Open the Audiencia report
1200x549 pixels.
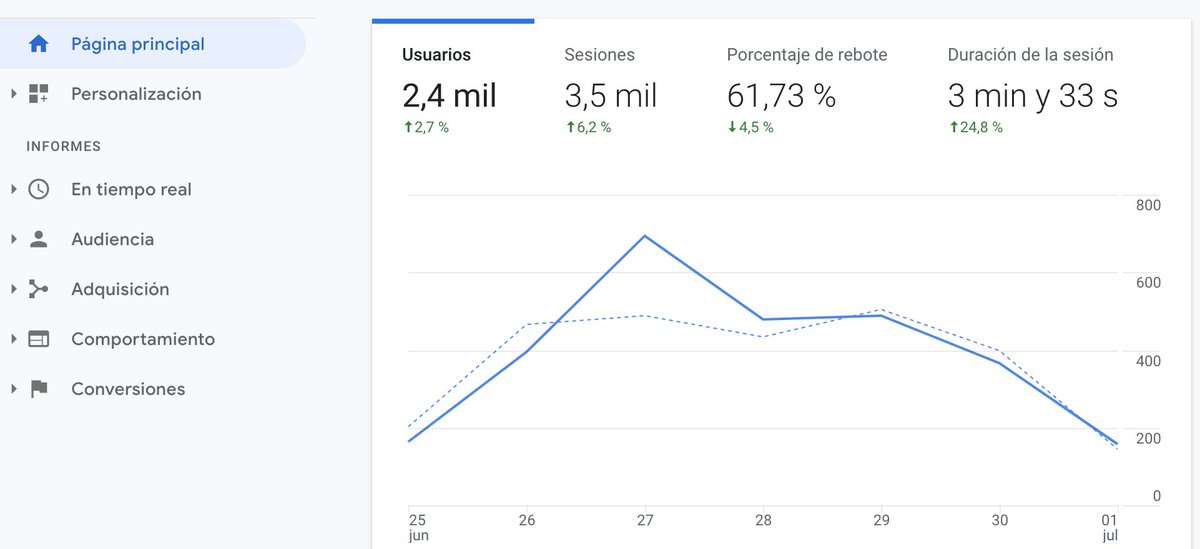pos(112,239)
